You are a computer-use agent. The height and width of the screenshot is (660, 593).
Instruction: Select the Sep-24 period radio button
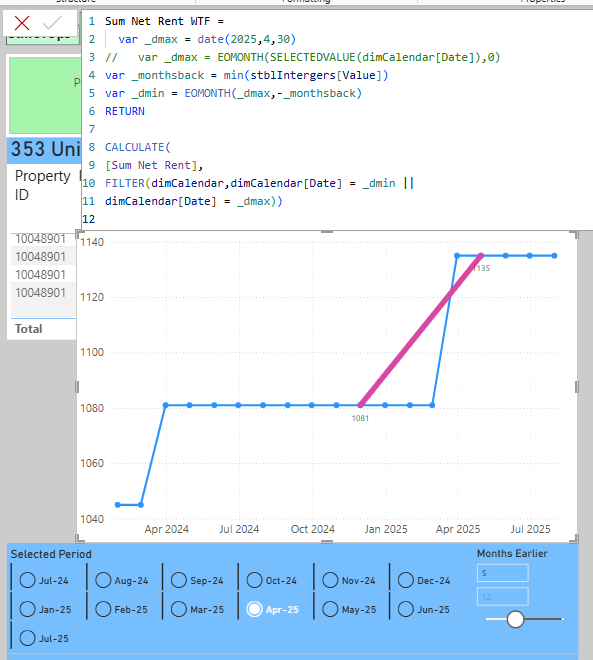pyautogui.click(x=179, y=580)
